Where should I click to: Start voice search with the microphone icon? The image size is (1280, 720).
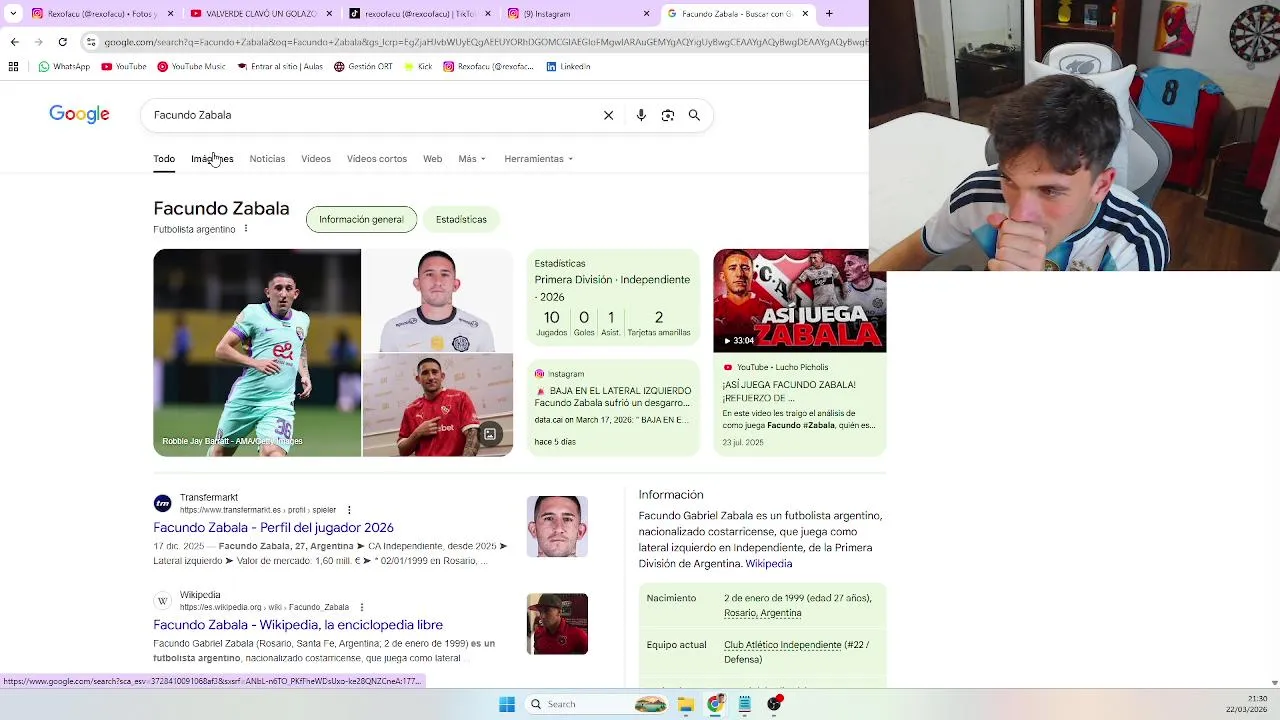click(x=641, y=115)
